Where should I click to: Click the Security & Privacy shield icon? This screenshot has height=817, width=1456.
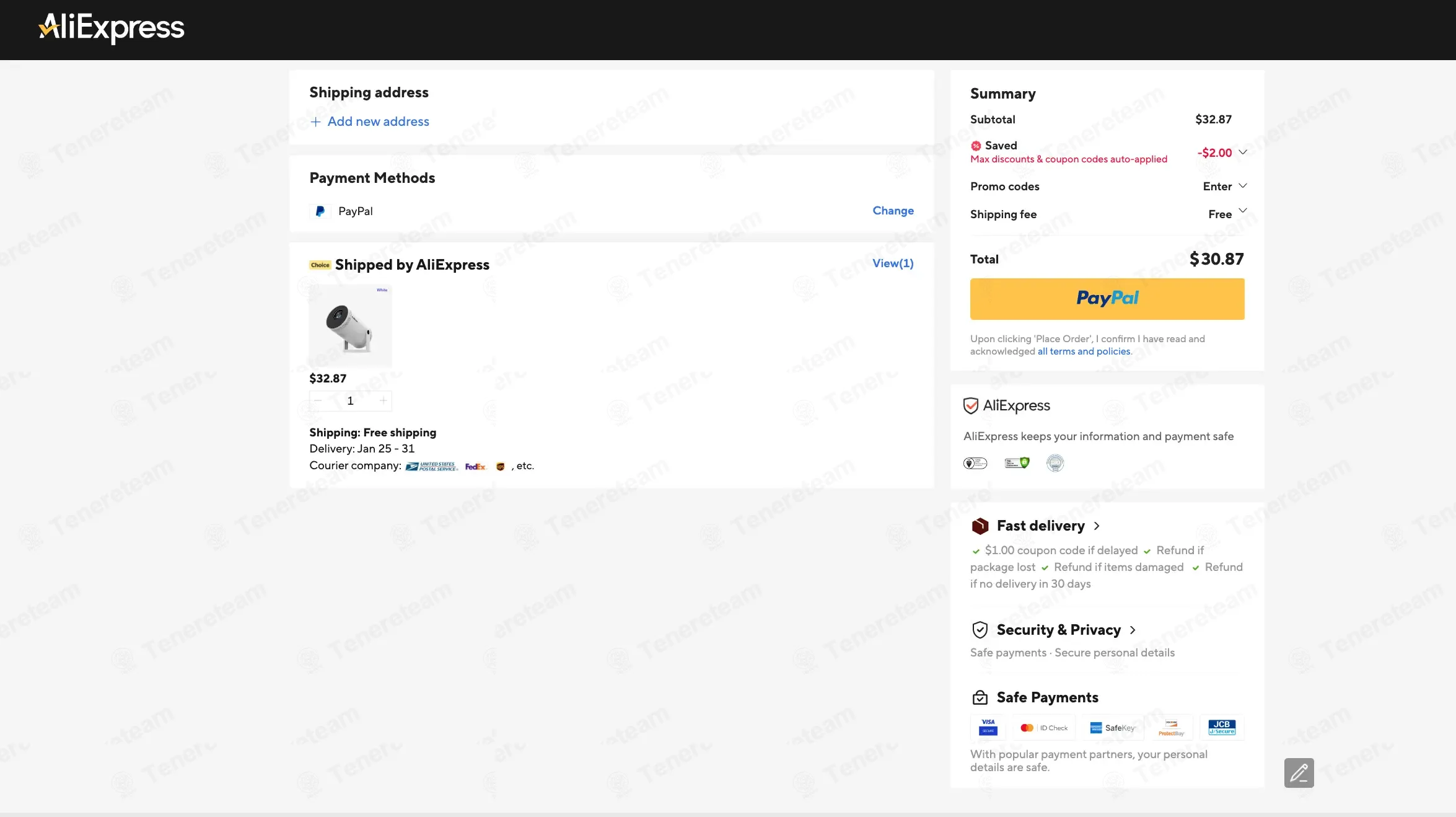pos(980,630)
